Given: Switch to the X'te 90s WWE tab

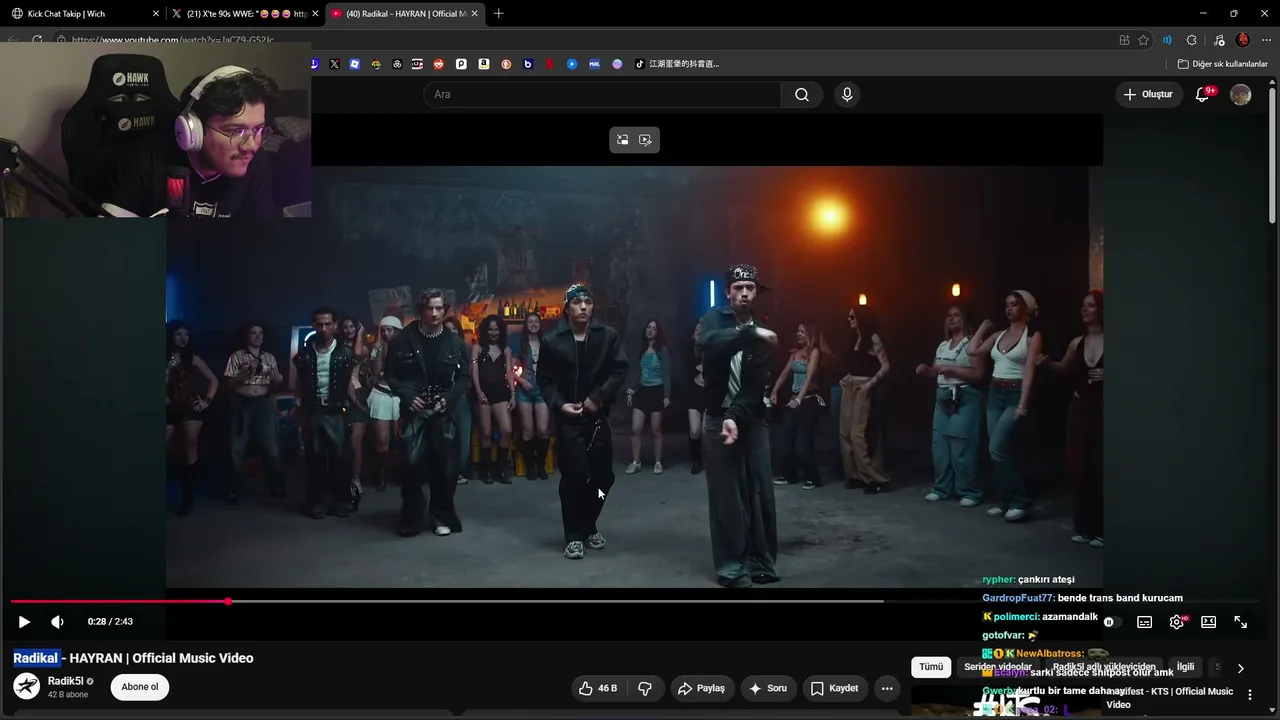Looking at the screenshot, I should click(x=245, y=14).
